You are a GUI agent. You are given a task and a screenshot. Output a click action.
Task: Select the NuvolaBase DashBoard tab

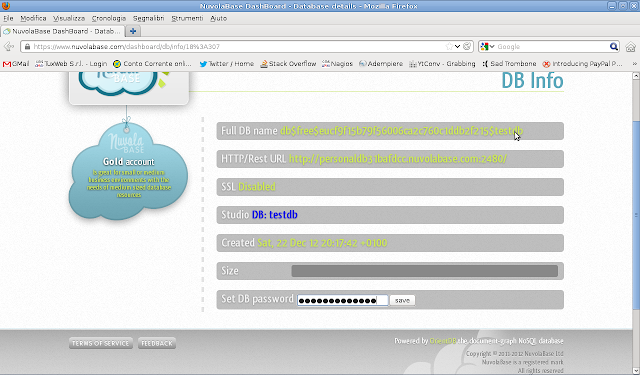click(62, 31)
